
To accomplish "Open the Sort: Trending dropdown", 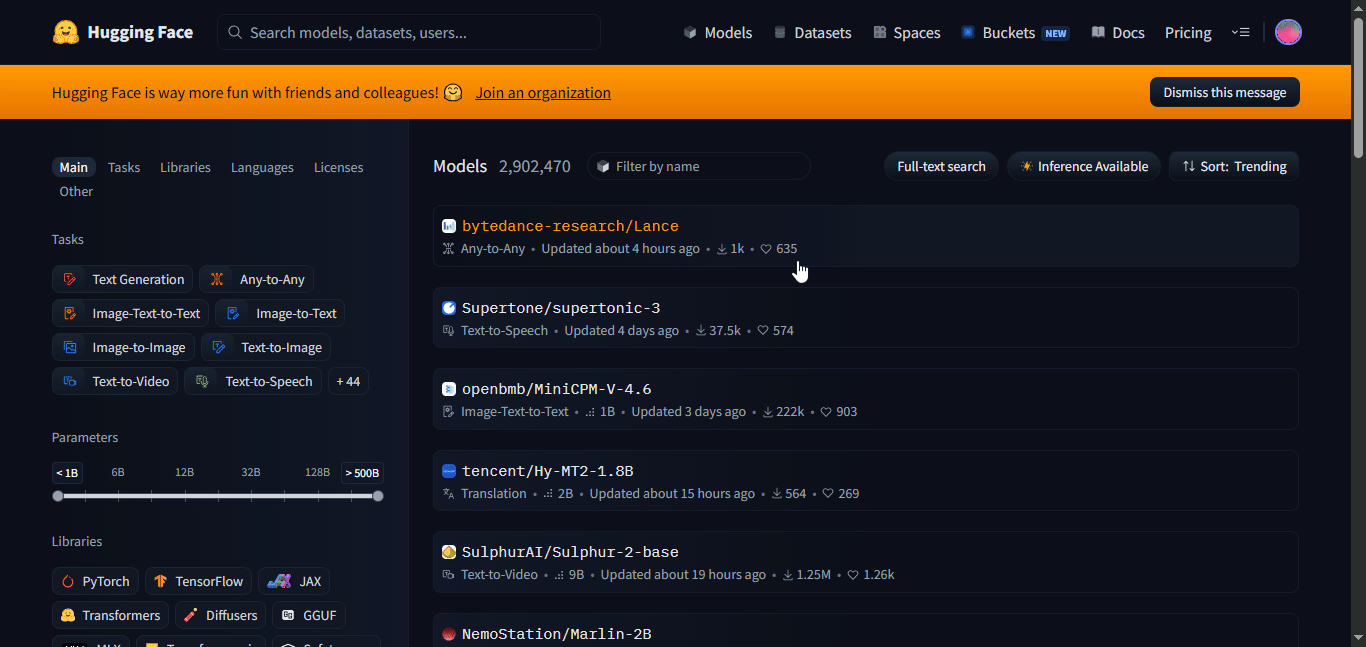I will click(1234, 166).
